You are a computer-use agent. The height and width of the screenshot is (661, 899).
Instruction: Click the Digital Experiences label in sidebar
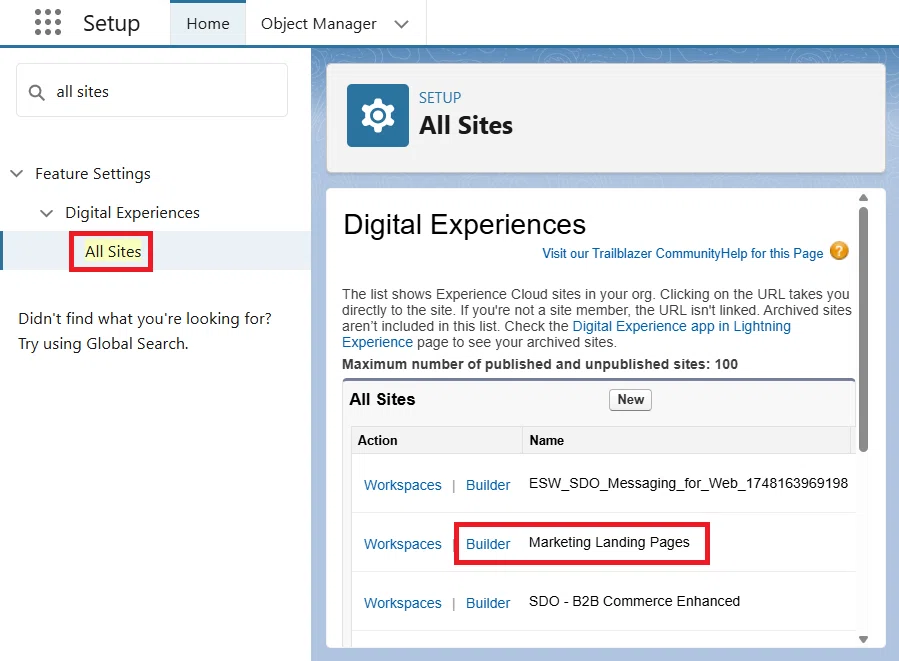tap(132, 213)
